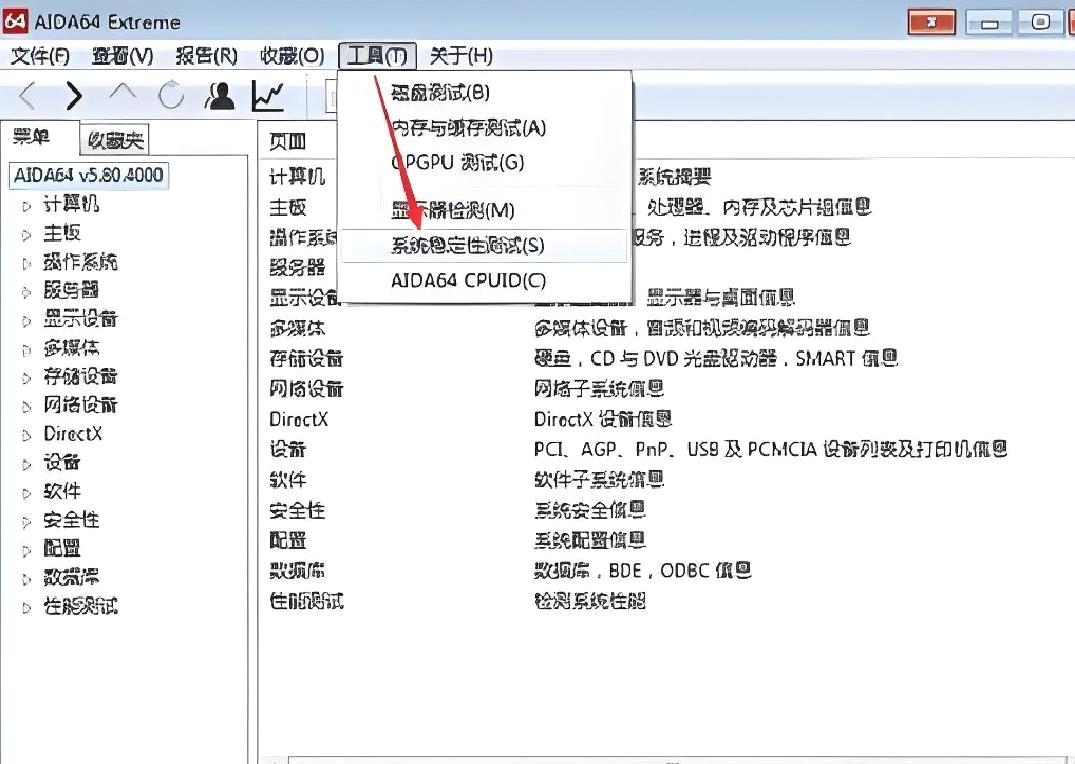Switch to the 收藏夹 tab

(115, 141)
